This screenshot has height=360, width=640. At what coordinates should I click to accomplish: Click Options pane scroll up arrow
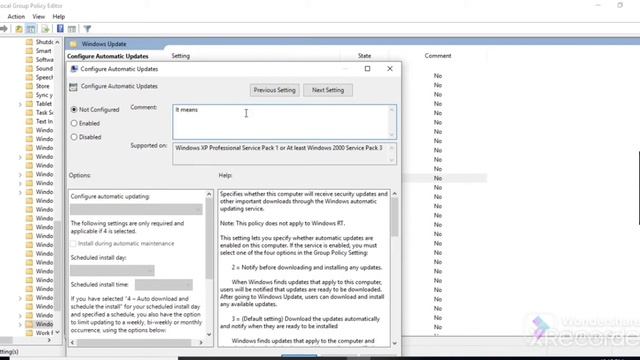click(209, 194)
